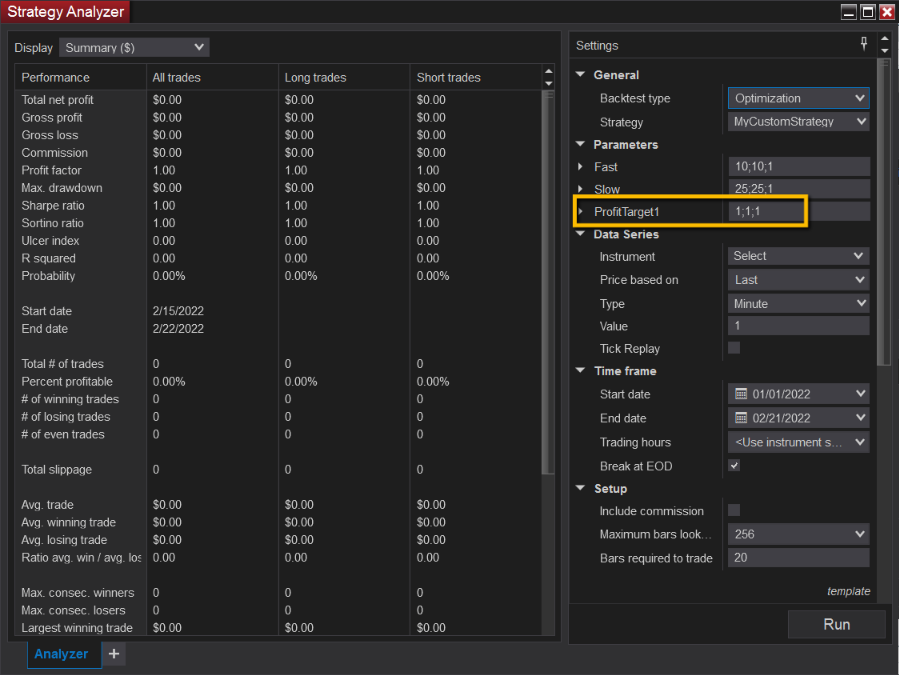This screenshot has width=899, height=675.
Task: Click the Start date value 2/15/2022
Action: coord(178,311)
